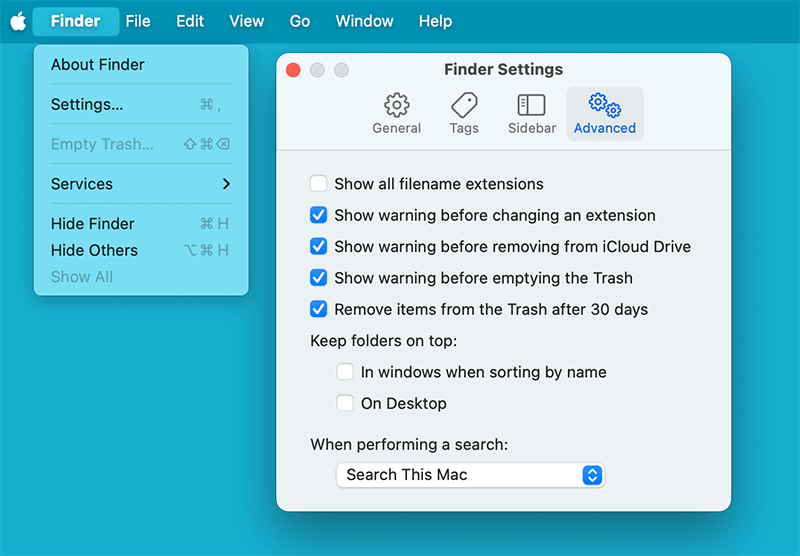Image resolution: width=800 pixels, height=556 pixels.
Task: Choose About Finder from the menu
Action: [x=141, y=65]
